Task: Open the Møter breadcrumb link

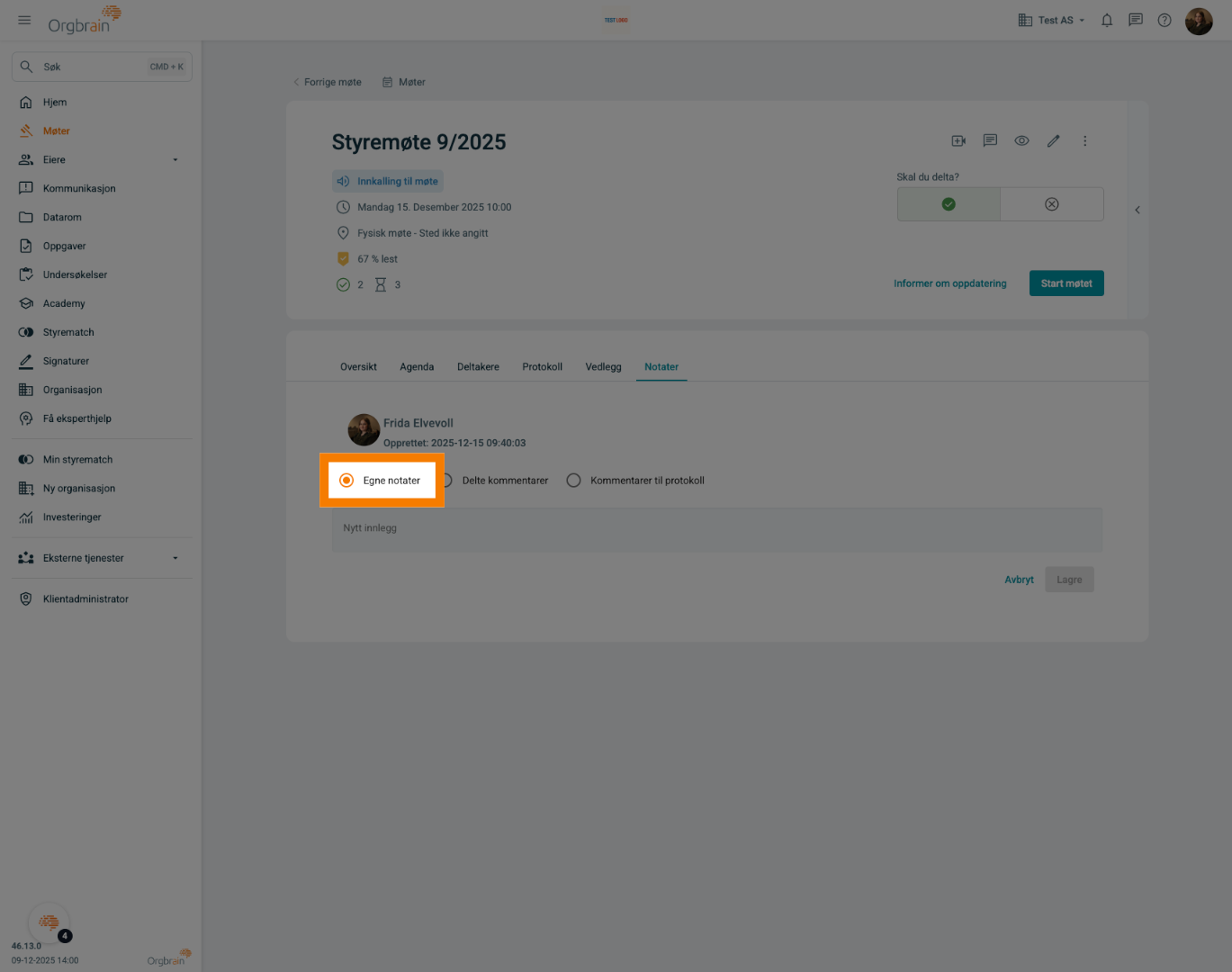Action: [x=404, y=82]
